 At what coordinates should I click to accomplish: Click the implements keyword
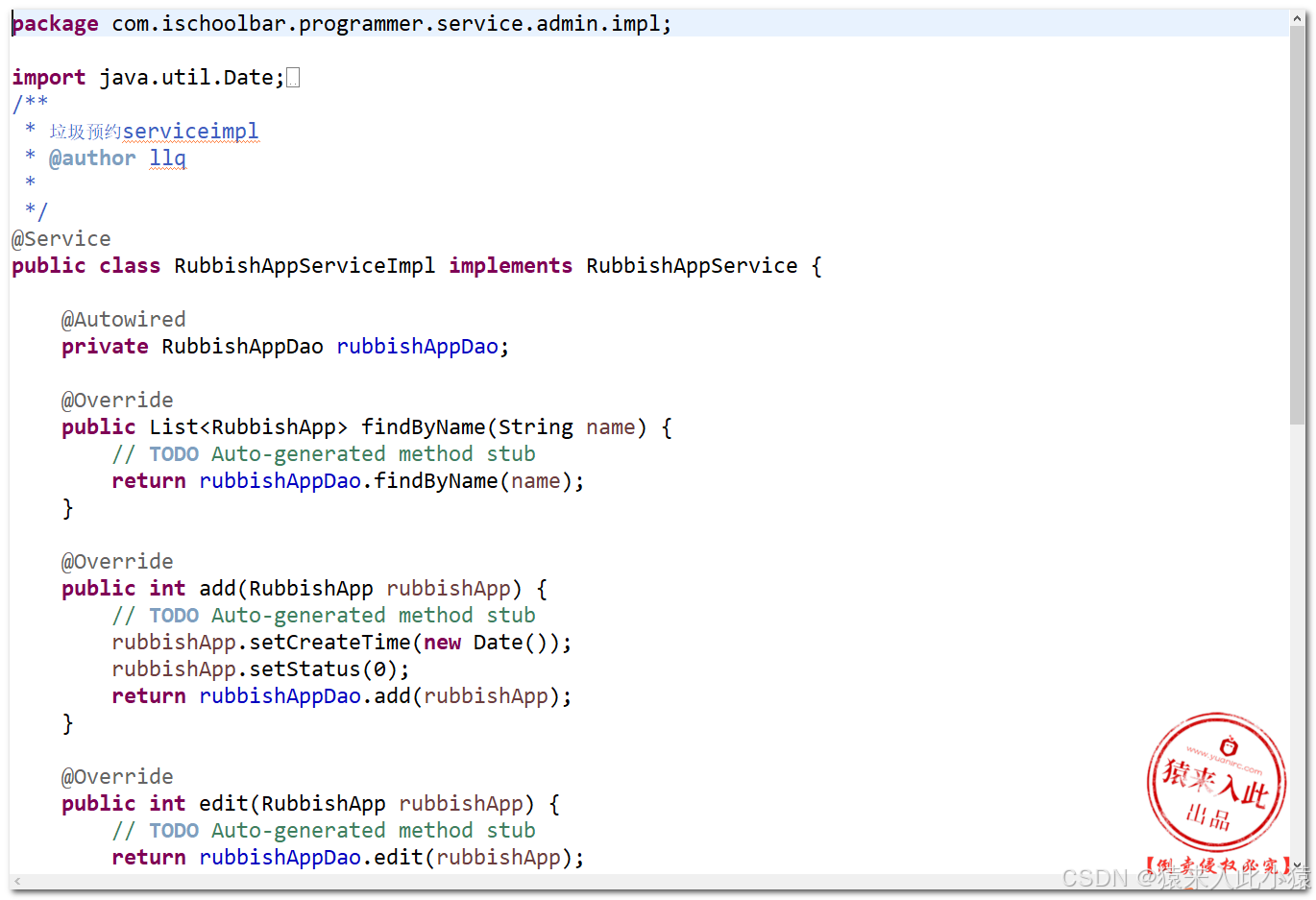point(510,266)
